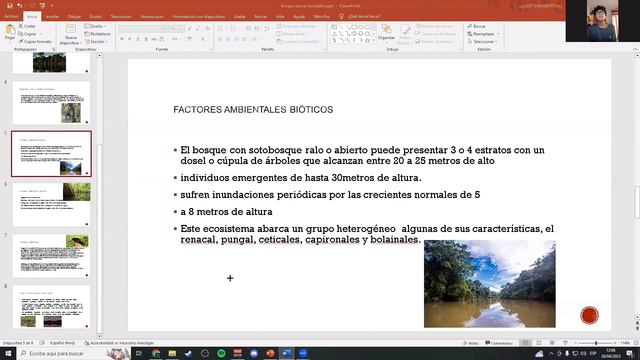Toggle underline formatting S button
The width and height of the screenshot is (640, 360).
tap(138, 39)
